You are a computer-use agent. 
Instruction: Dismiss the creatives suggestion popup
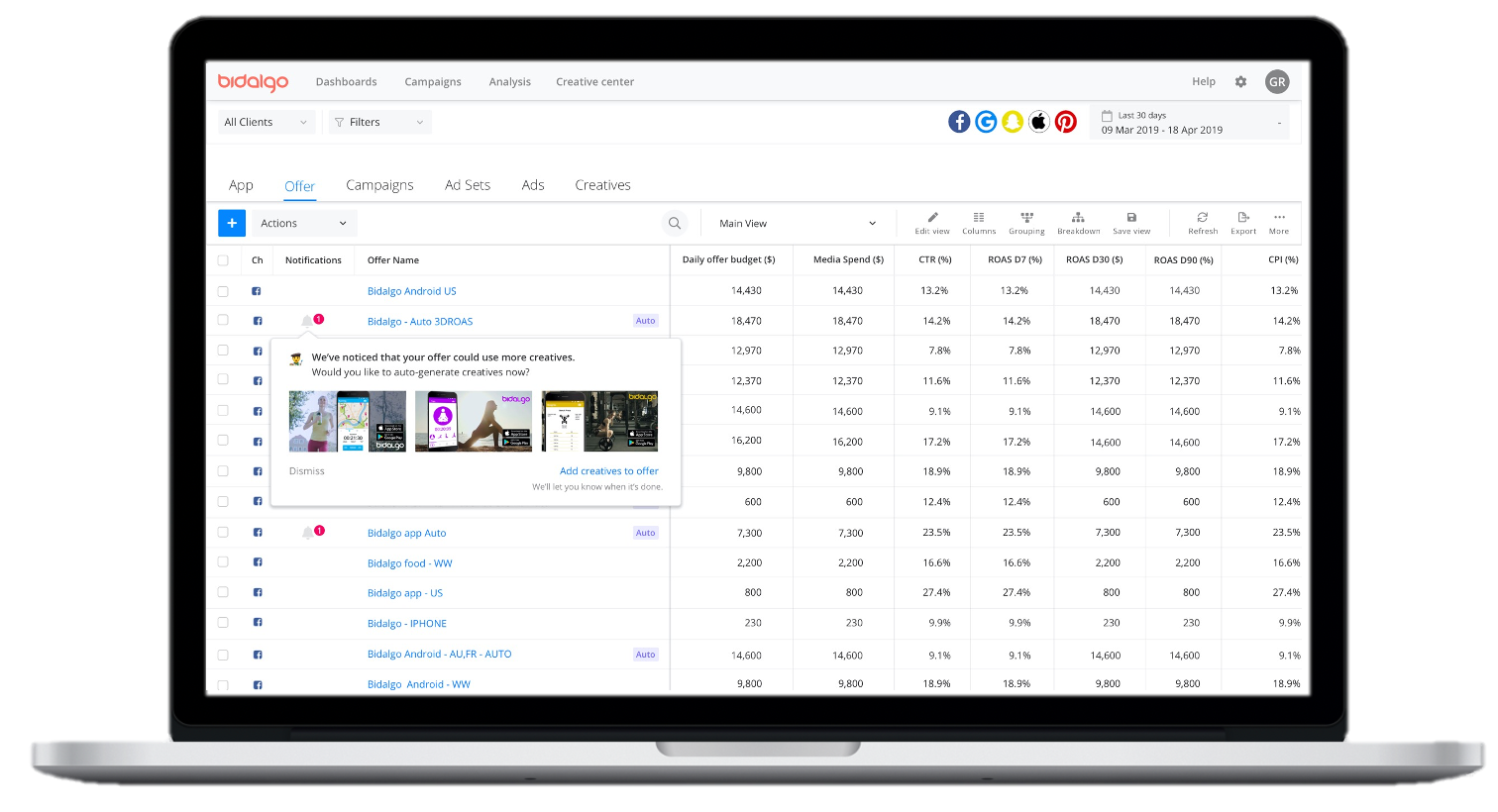click(307, 471)
